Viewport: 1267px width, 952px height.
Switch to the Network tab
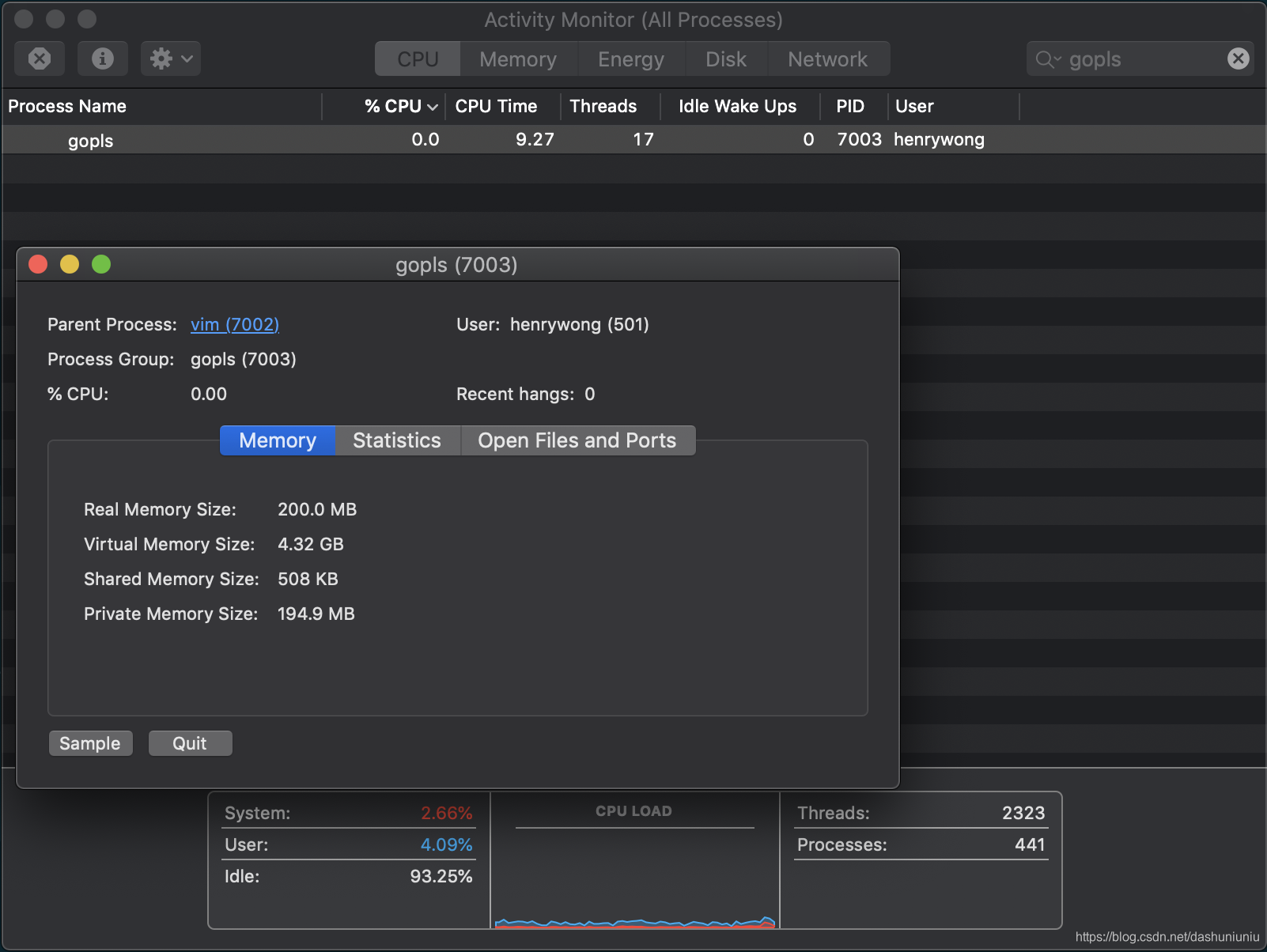coord(828,59)
